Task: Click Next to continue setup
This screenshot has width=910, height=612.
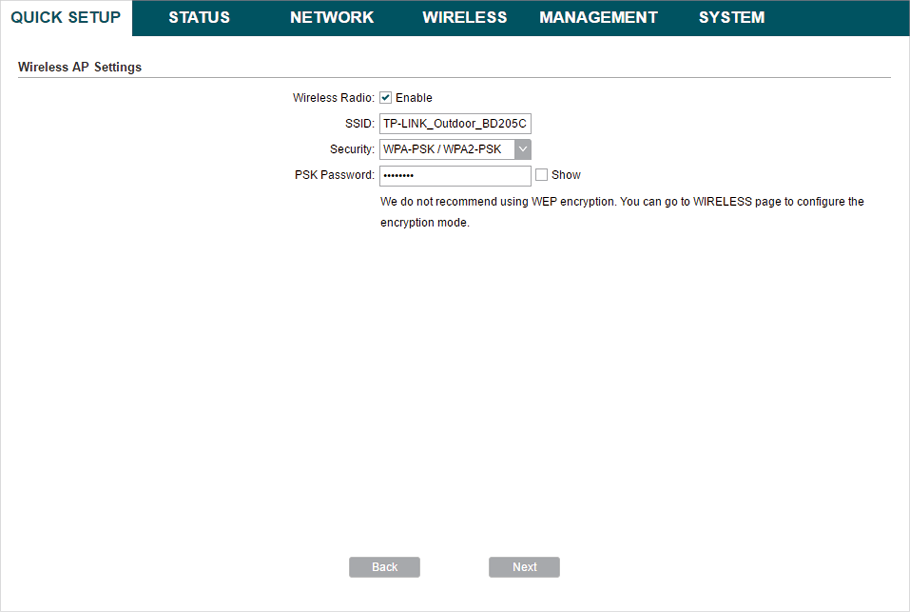Action: 524,567
